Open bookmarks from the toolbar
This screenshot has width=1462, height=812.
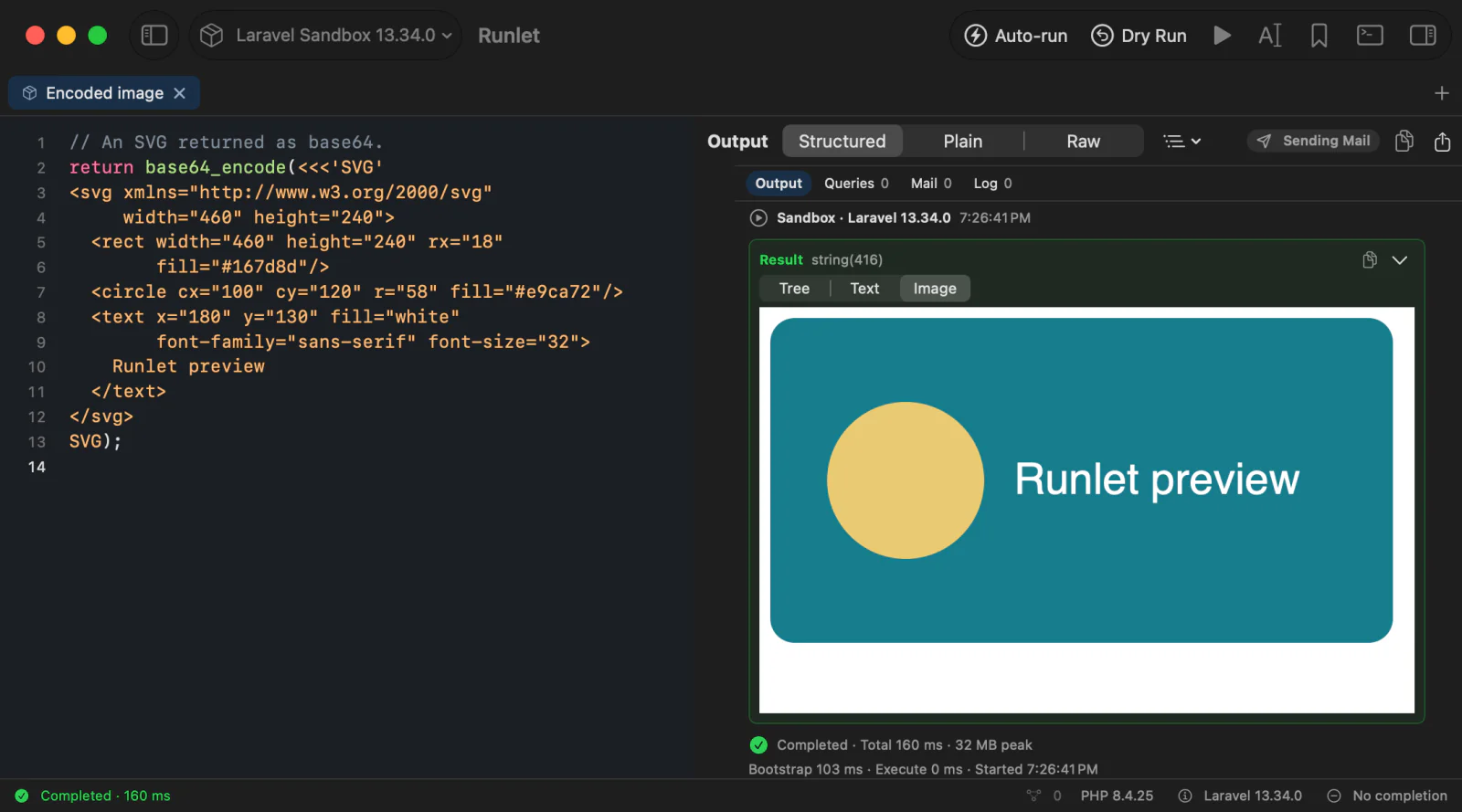[x=1319, y=36]
